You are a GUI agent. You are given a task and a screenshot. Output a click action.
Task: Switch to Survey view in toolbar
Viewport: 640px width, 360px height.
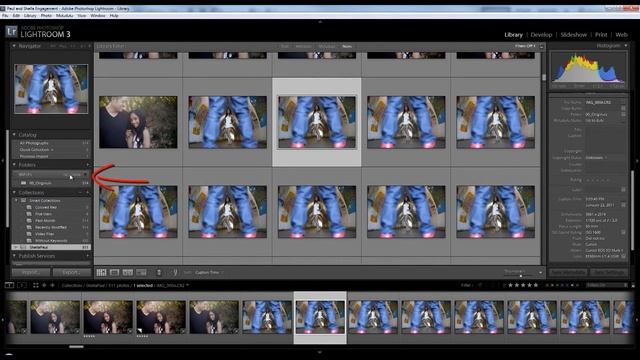pyautogui.click(x=141, y=272)
